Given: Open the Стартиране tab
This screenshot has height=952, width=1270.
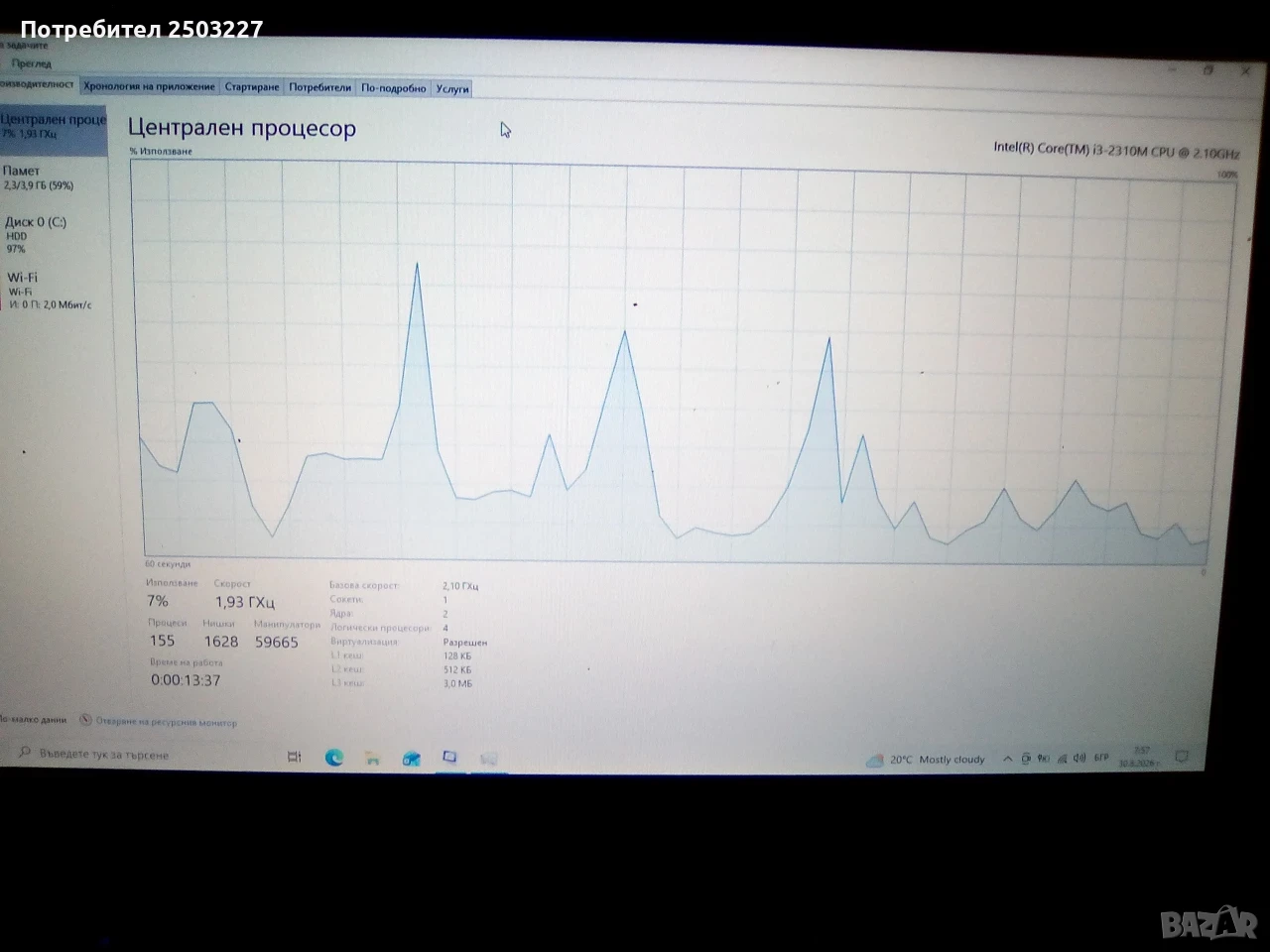Looking at the screenshot, I should click(x=252, y=87).
